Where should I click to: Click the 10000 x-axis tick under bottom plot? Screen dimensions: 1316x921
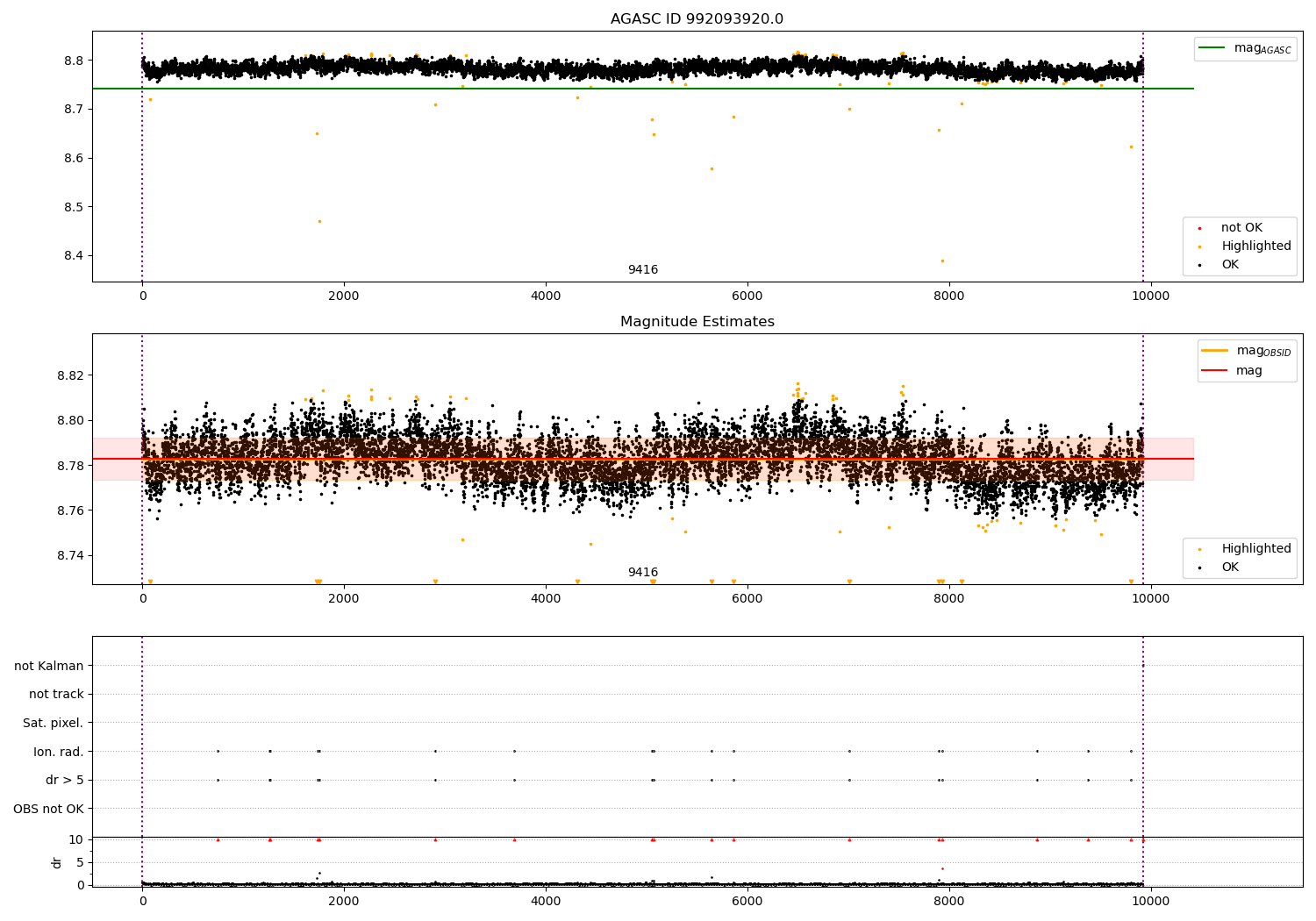[x=1151, y=901]
